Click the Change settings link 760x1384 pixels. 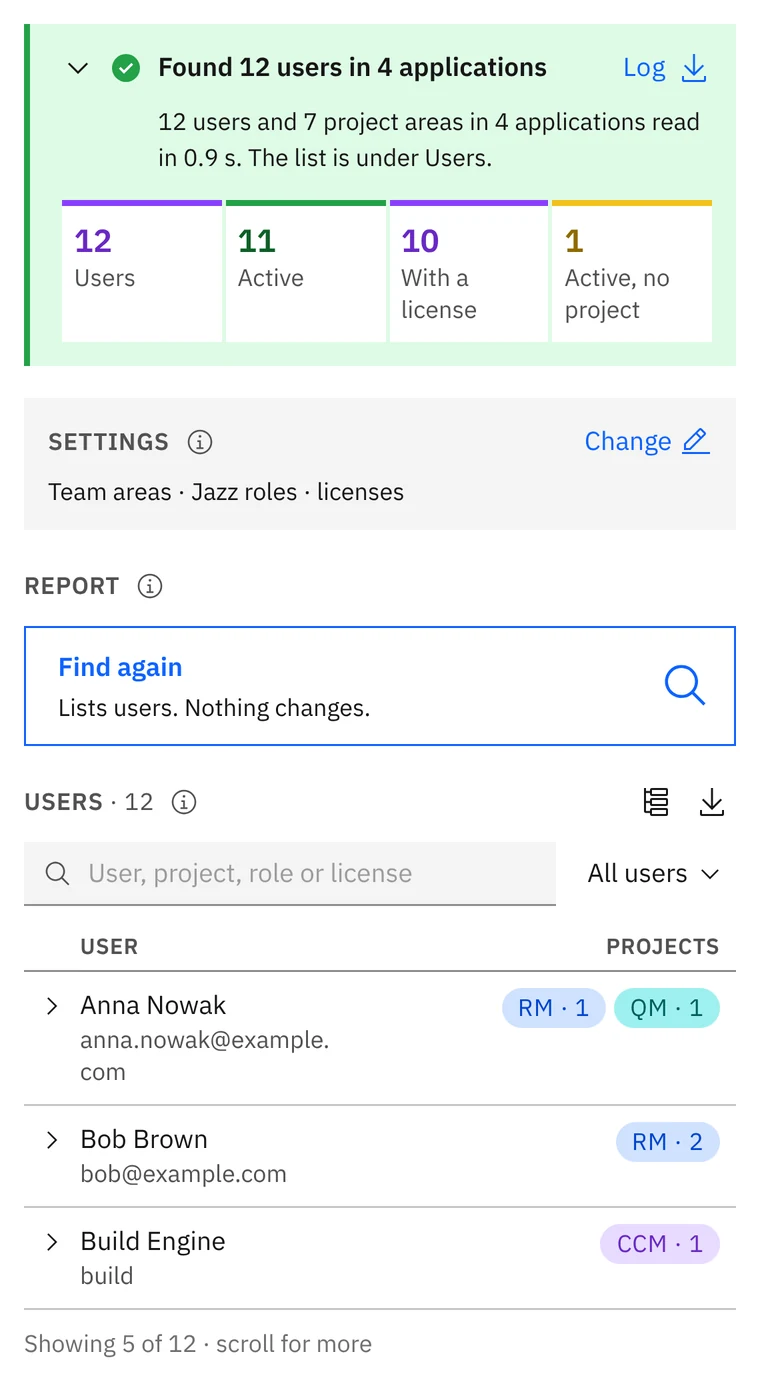[x=628, y=442]
